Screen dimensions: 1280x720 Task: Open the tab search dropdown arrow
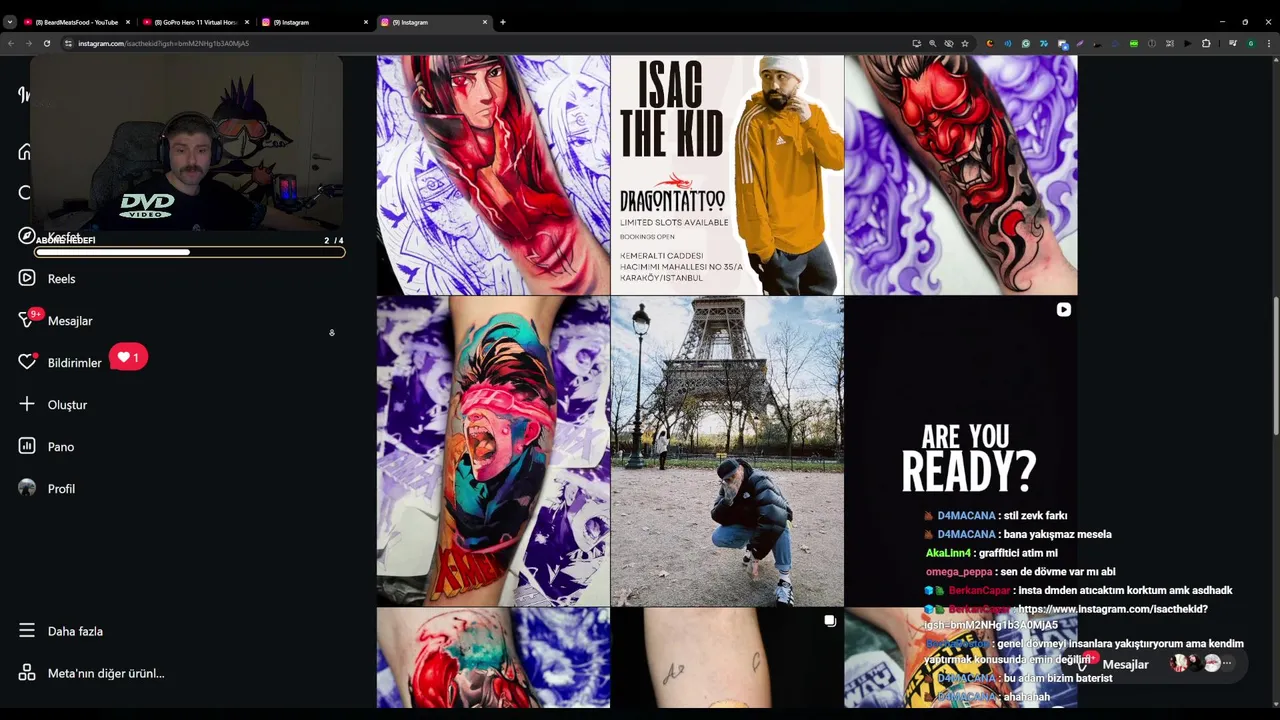(10, 22)
